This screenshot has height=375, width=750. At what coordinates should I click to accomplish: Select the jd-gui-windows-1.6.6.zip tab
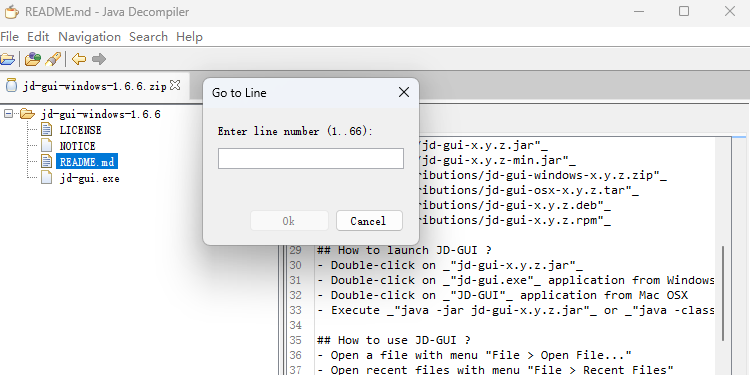(94, 86)
